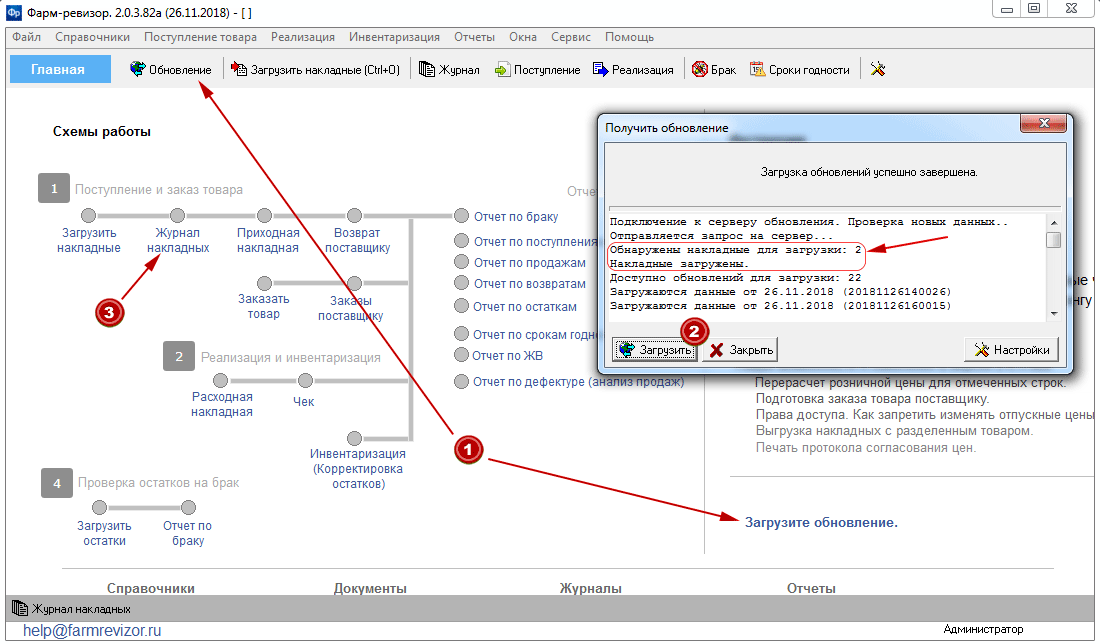This screenshot has width=1100, height=644.
Task: Click the globe icon on the dialog's Загрузить button
Action: pos(626,349)
